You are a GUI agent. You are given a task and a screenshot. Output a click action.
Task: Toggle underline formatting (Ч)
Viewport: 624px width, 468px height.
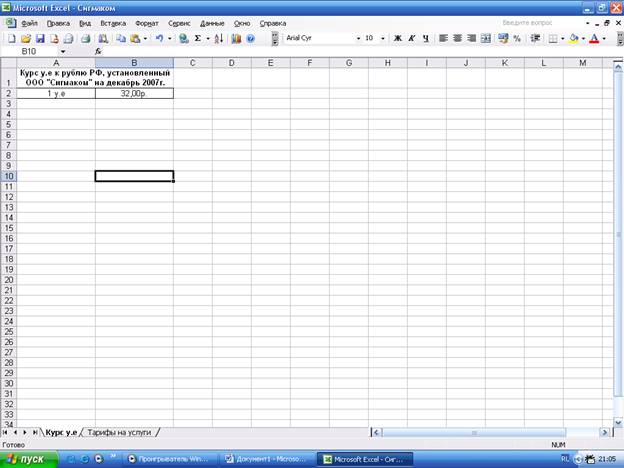pos(426,38)
